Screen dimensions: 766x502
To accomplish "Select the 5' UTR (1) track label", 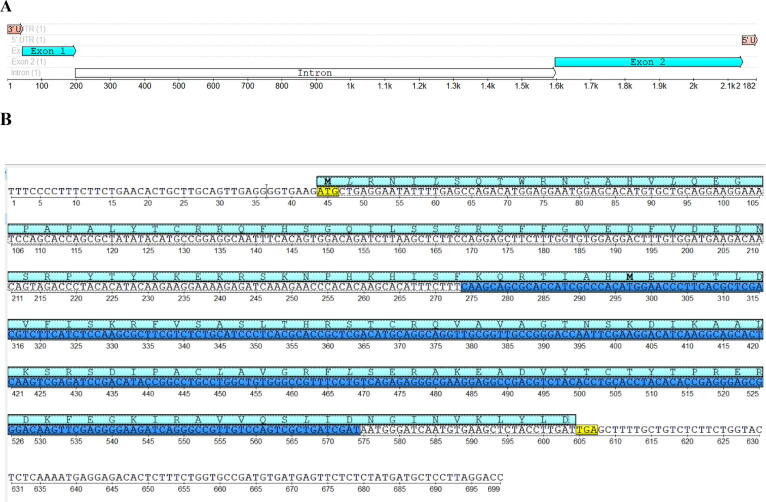I will [28, 39].
